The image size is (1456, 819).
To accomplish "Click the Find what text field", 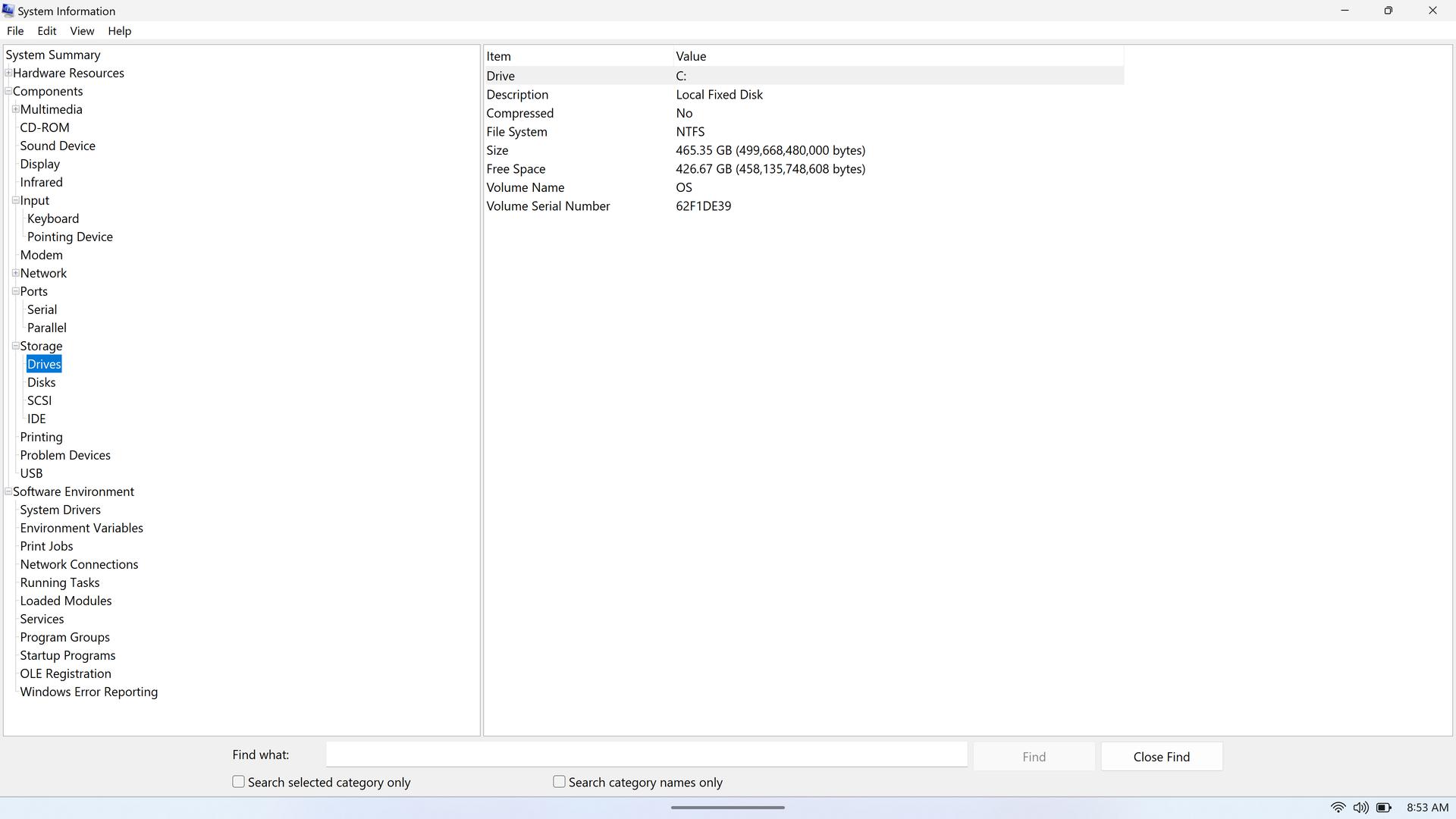I will coord(646,755).
